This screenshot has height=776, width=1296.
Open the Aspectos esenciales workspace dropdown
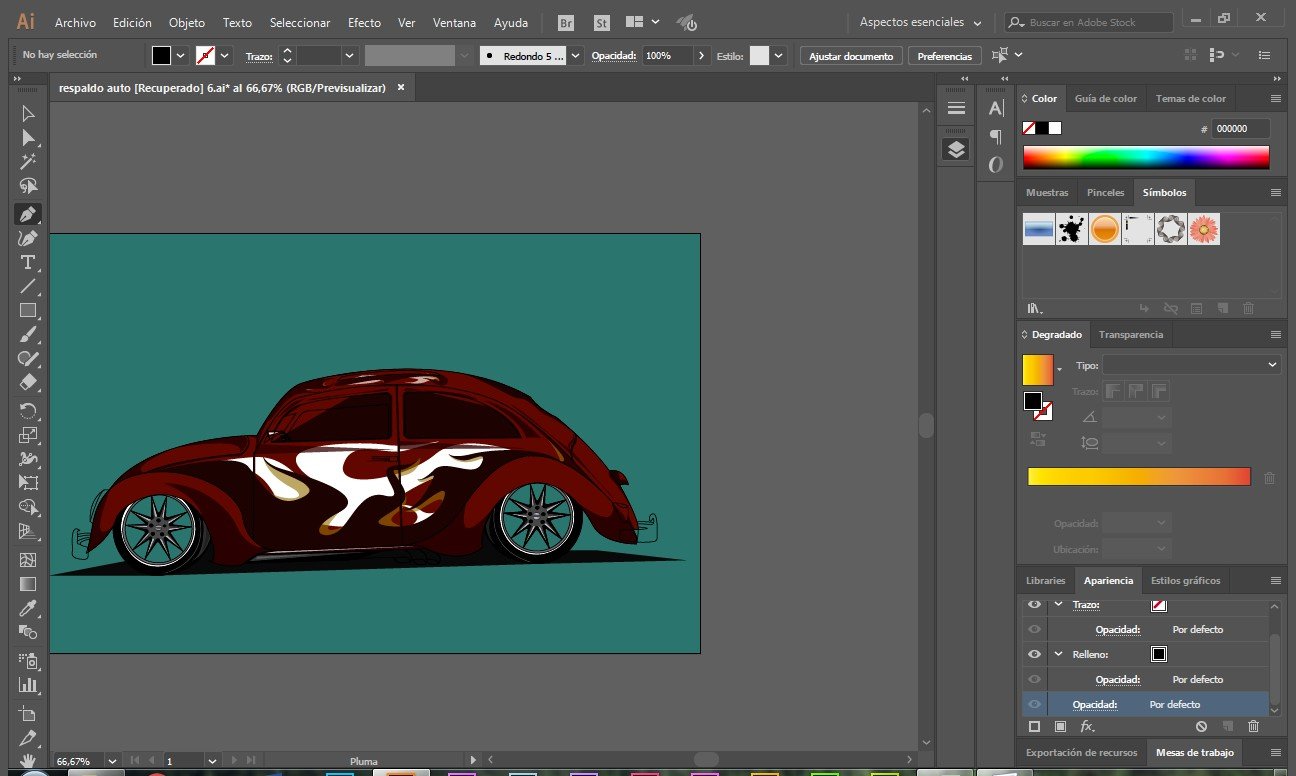[x=920, y=22]
